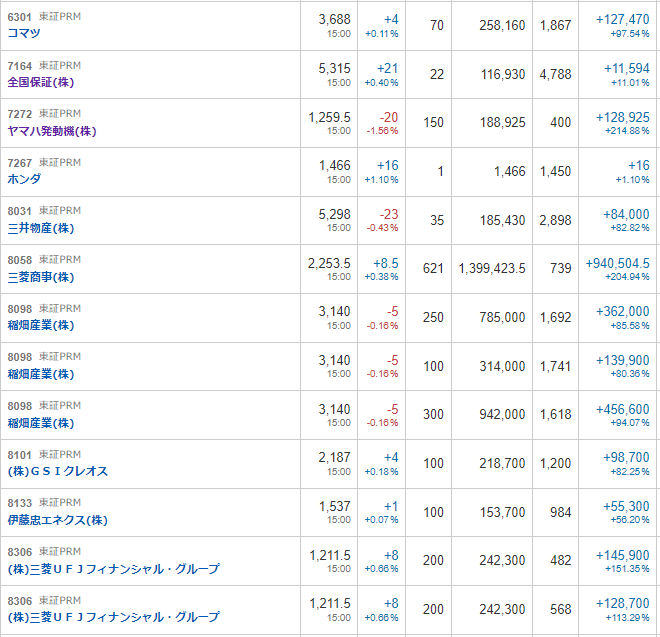Select 三井物産 purchase price 2,898
The width and height of the screenshot is (660, 637).
(556, 220)
